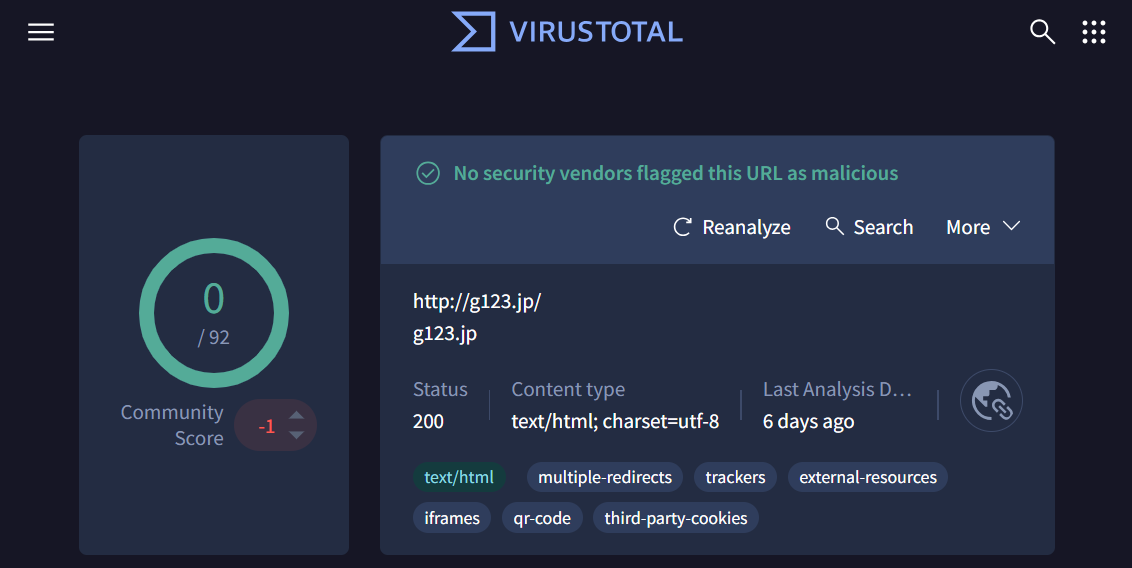Click the status value 200
The height and width of the screenshot is (568, 1132).
click(428, 421)
